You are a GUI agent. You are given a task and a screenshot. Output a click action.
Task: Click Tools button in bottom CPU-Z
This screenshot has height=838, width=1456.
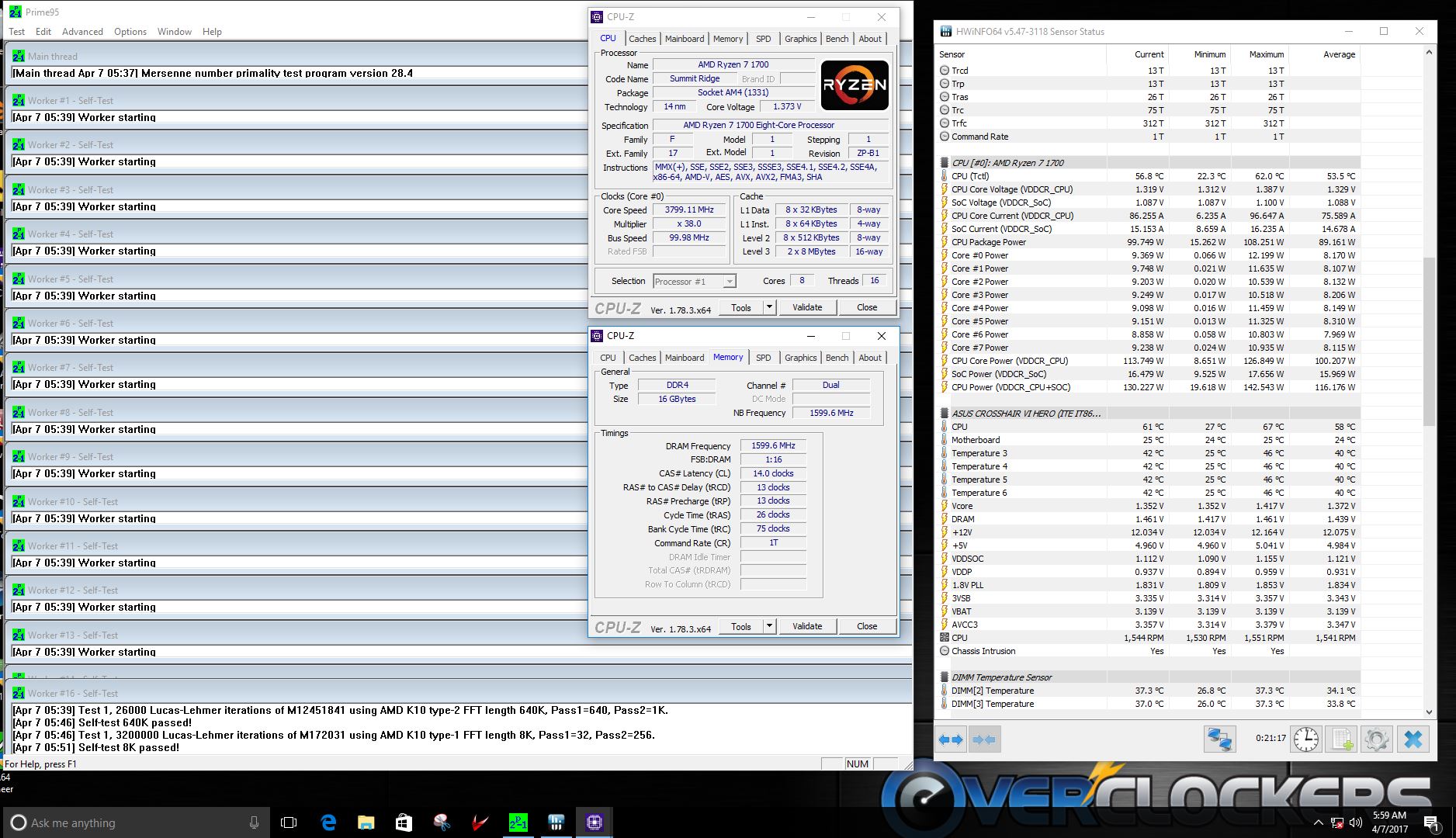[741, 626]
